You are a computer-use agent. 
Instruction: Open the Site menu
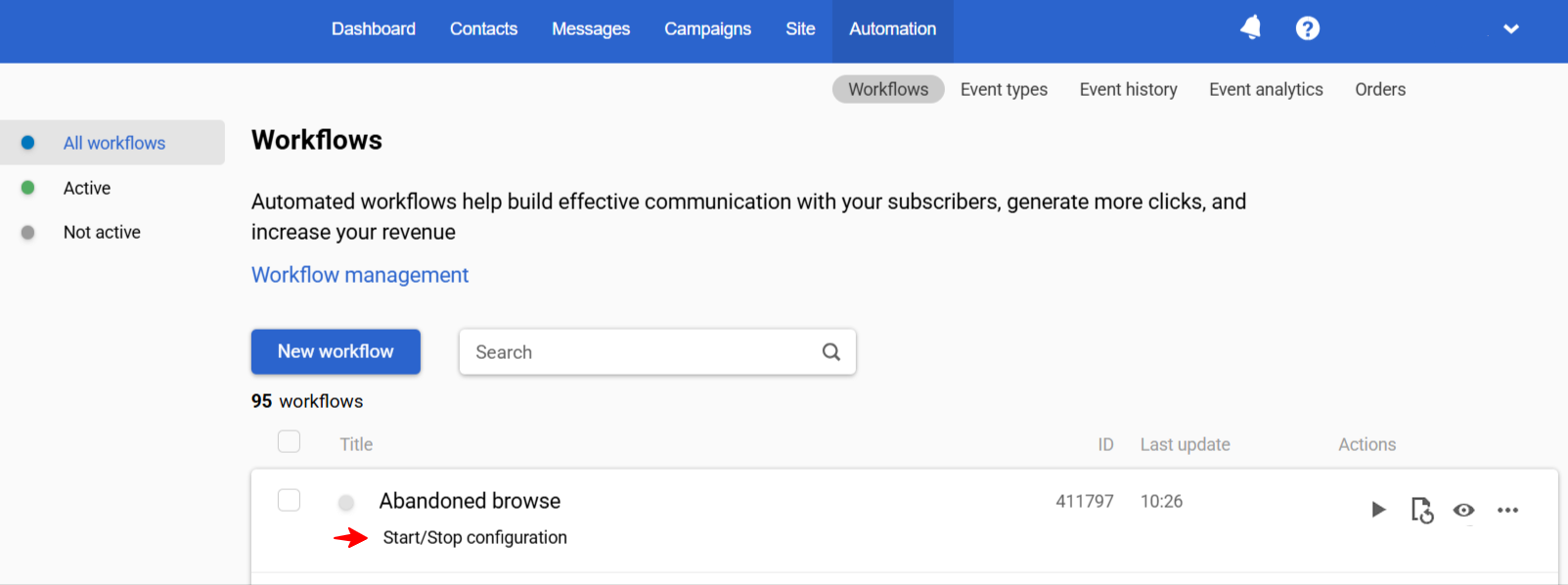[x=800, y=29]
